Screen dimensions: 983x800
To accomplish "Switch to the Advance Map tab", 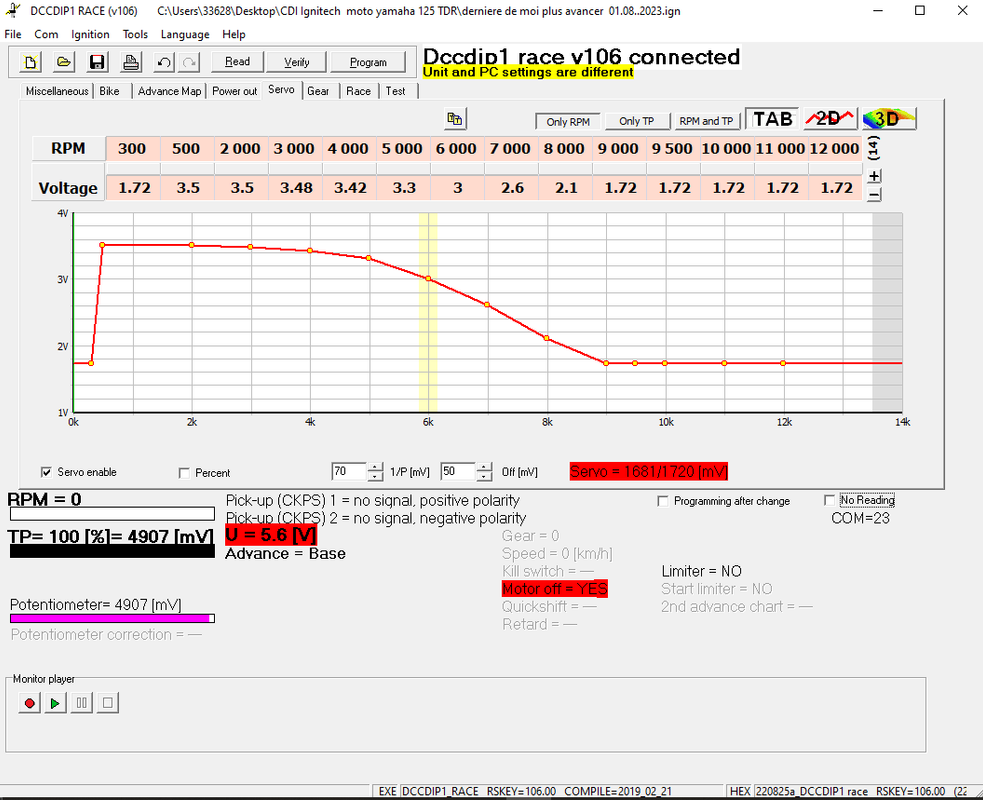I will coord(169,91).
